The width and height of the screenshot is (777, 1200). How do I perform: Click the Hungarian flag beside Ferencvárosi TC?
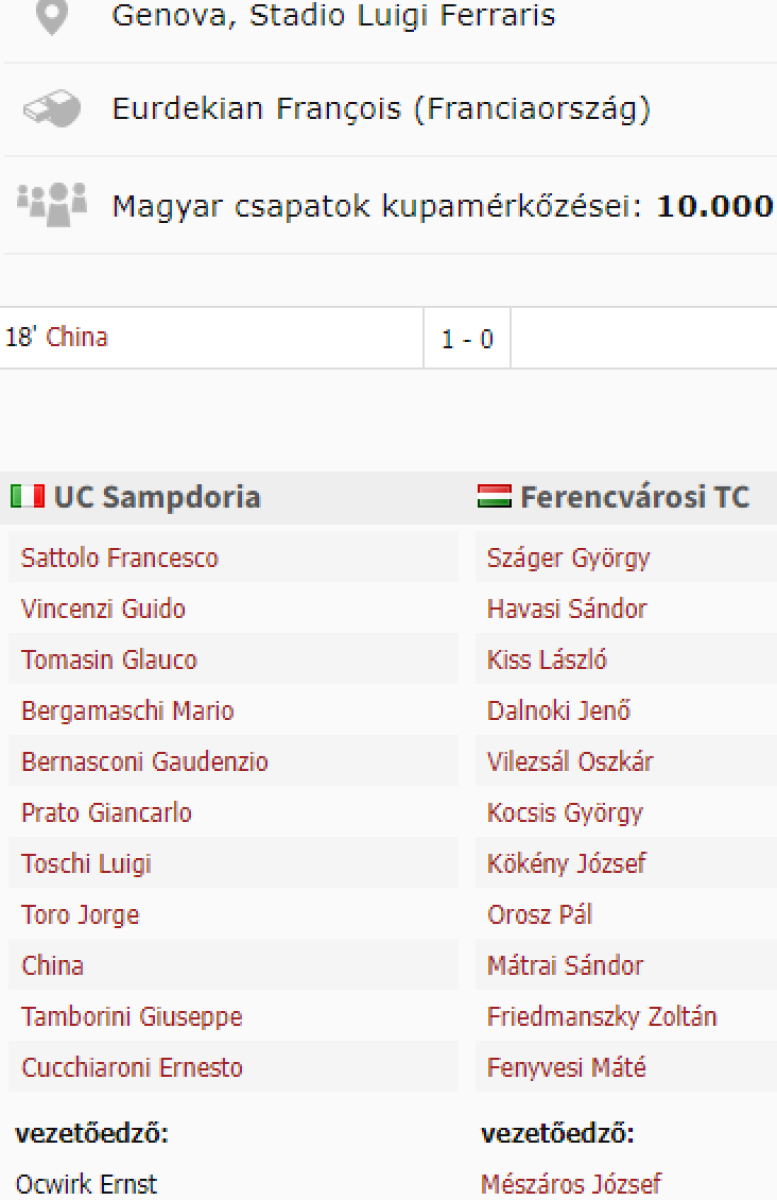pos(495,497)
